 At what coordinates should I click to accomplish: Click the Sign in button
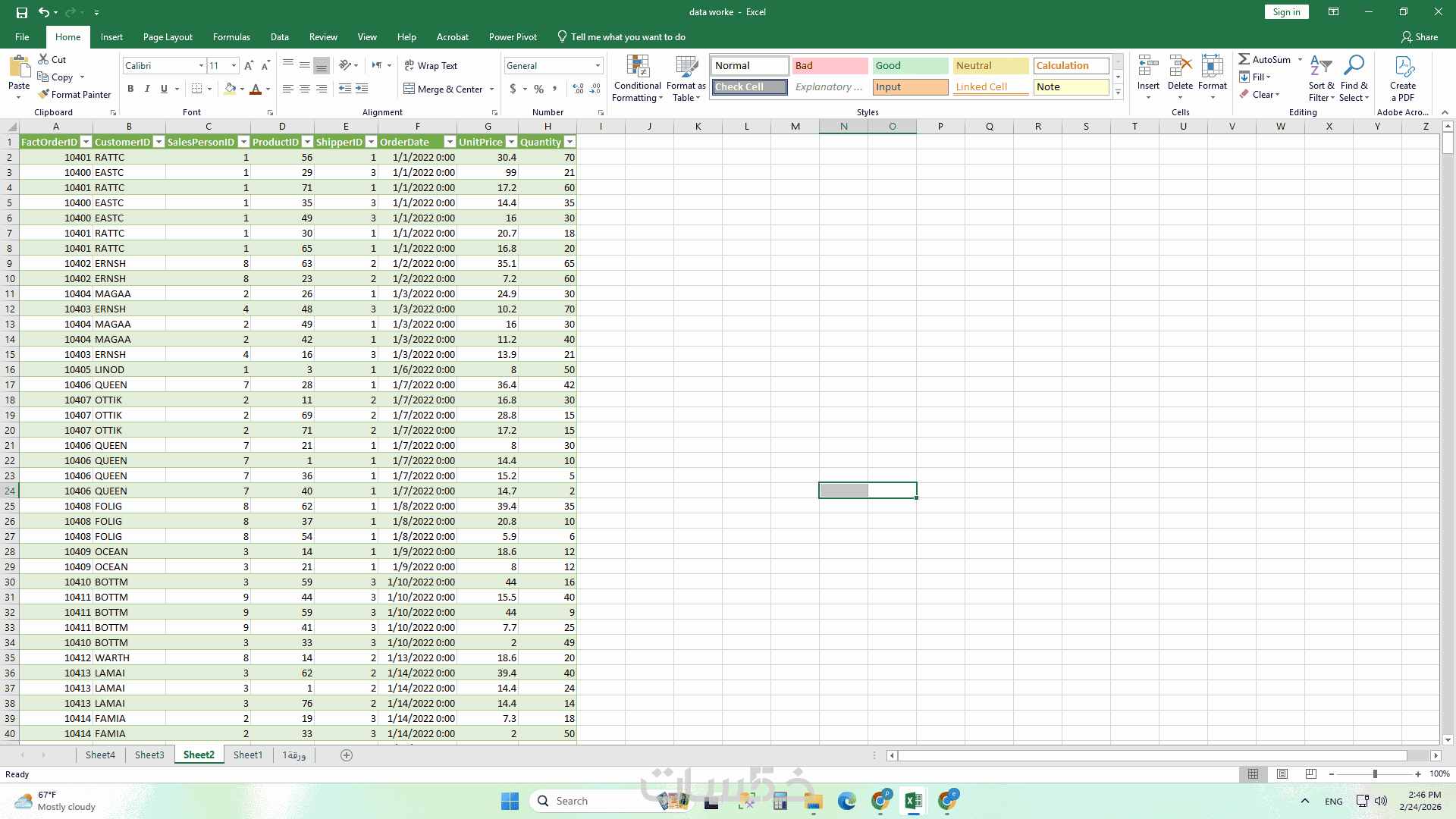coord(1286,12)
